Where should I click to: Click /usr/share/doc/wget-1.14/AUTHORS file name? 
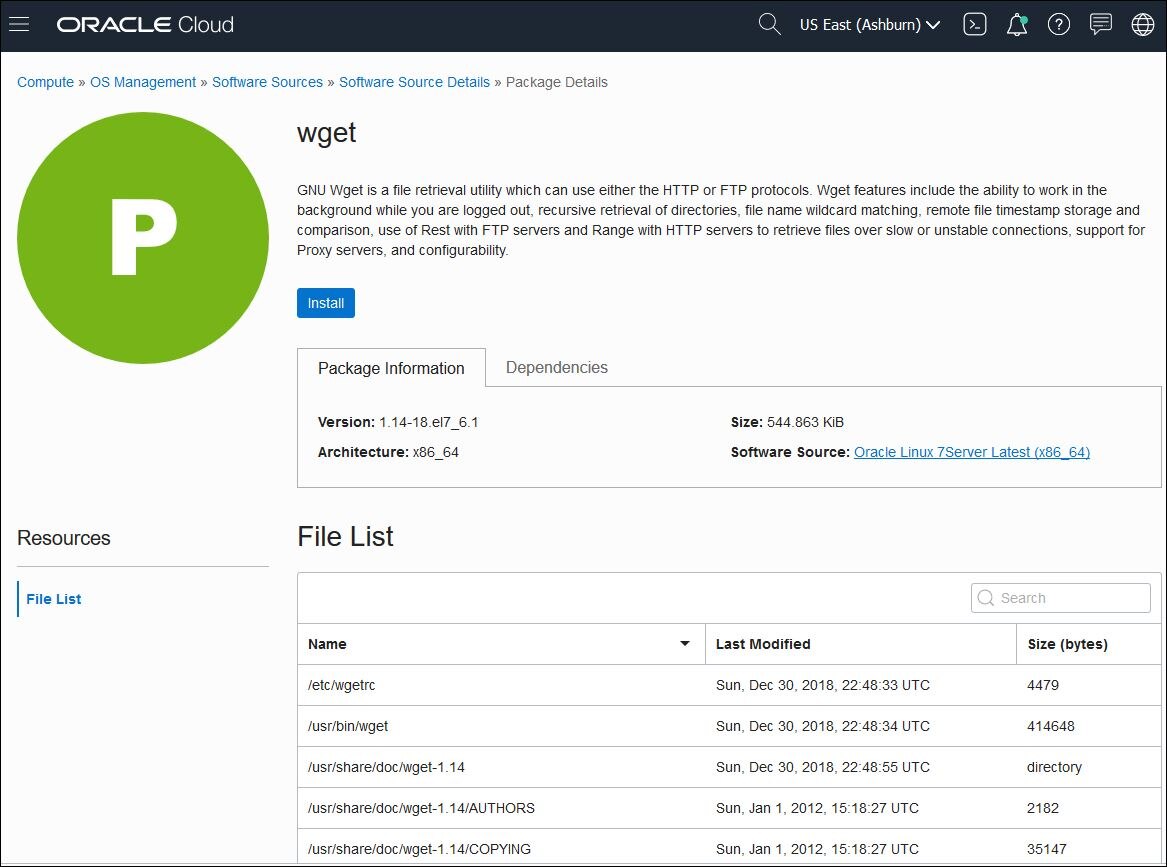[x=421, y=807]
